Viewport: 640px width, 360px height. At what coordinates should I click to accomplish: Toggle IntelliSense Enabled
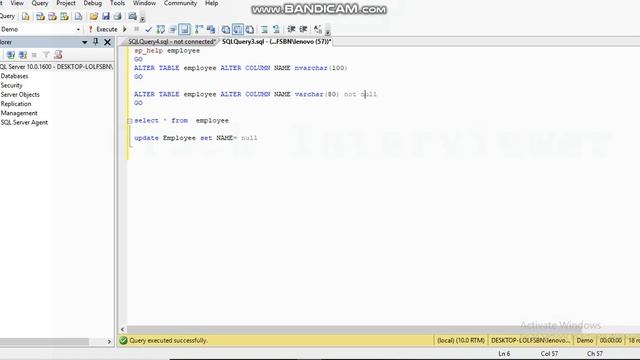(x=184, y=29)
